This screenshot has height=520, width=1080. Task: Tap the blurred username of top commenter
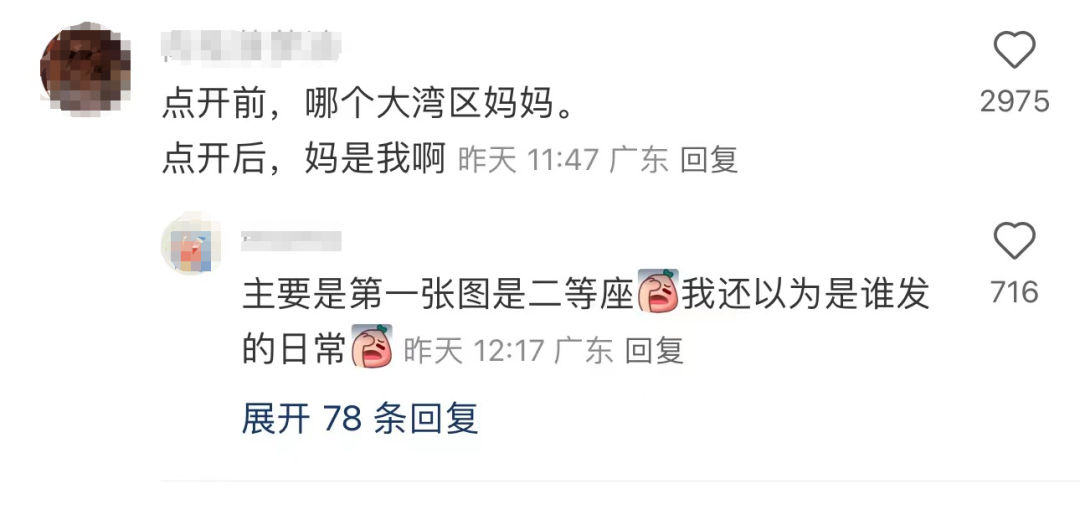pyautogui.click(x=252, y=45)
